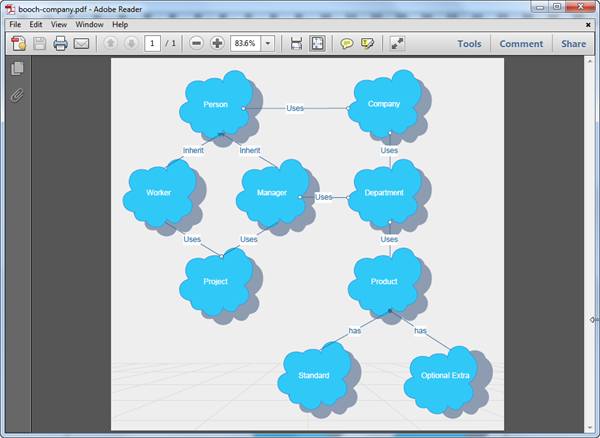
Task: Open the Comment pane
Action: click(x=521, y=44)
